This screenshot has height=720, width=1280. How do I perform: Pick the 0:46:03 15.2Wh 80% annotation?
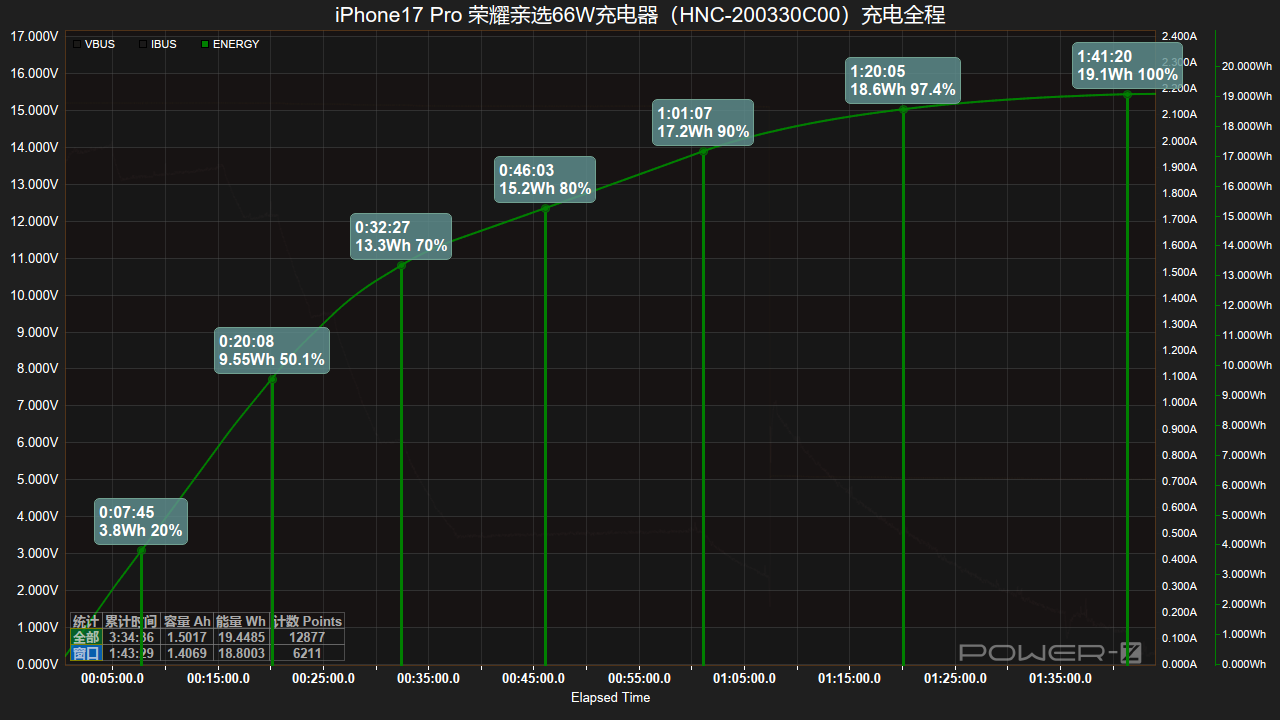[545, 180]
